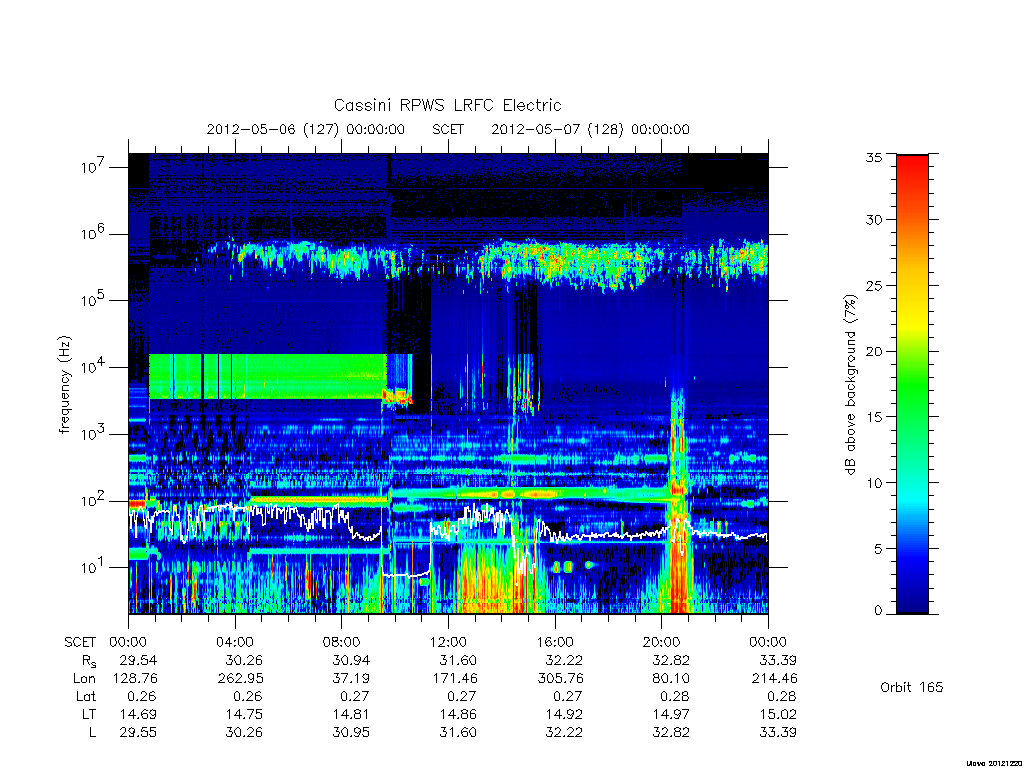Click the 16:00 SCET tick label
This screenshot has width=1024, height=768.
555,642
